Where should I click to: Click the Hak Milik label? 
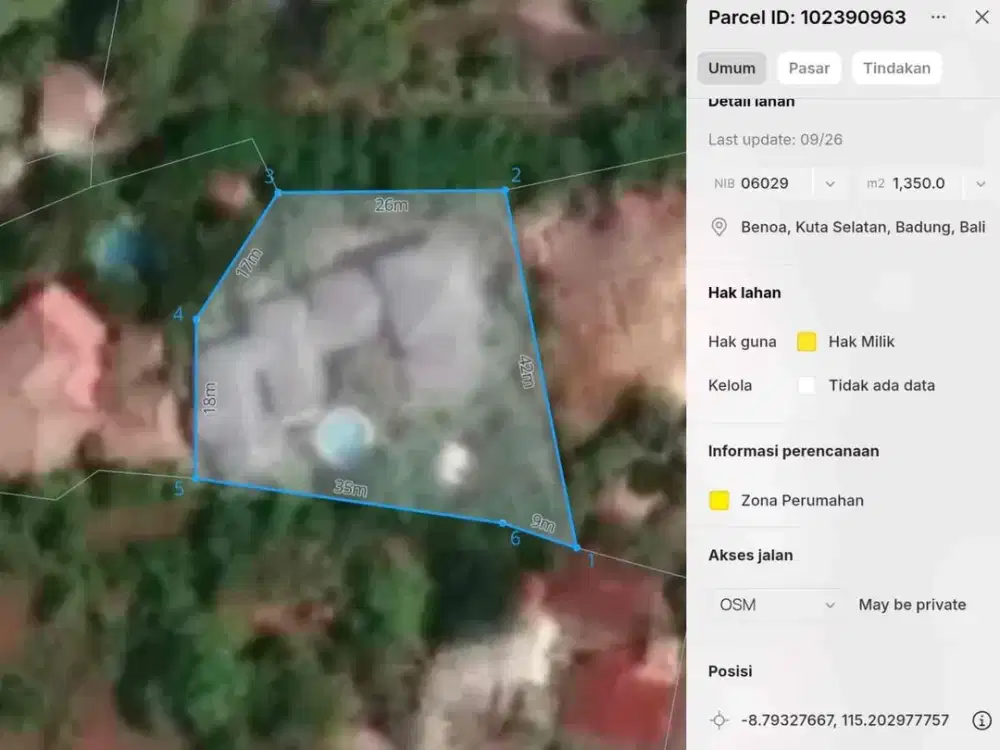(x=861, y=342)
